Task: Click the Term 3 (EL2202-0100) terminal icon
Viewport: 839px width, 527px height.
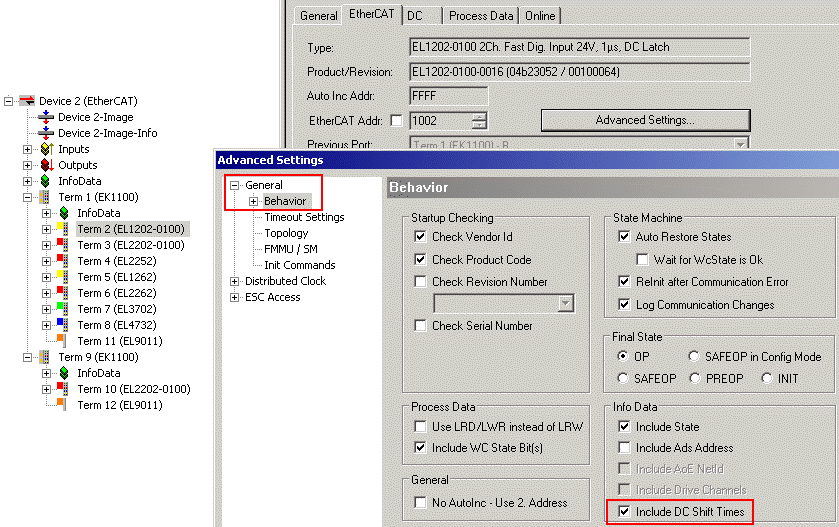Action: pyautogui.click(x=63, y=245)
